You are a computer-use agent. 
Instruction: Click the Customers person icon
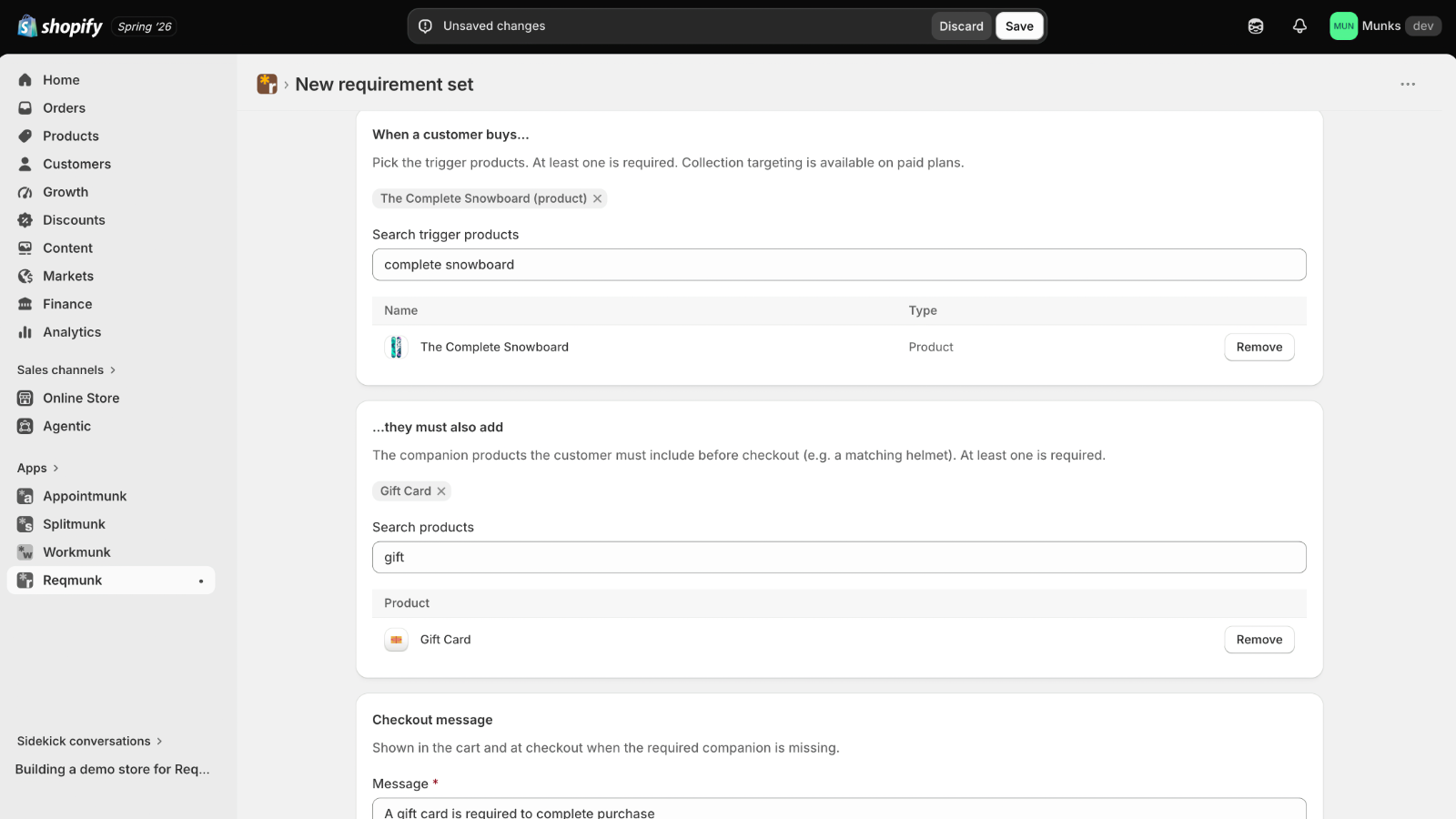click(x=25, y=165)
